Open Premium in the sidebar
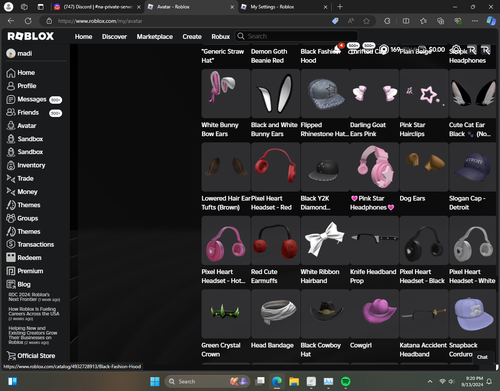 coord(25,271)
